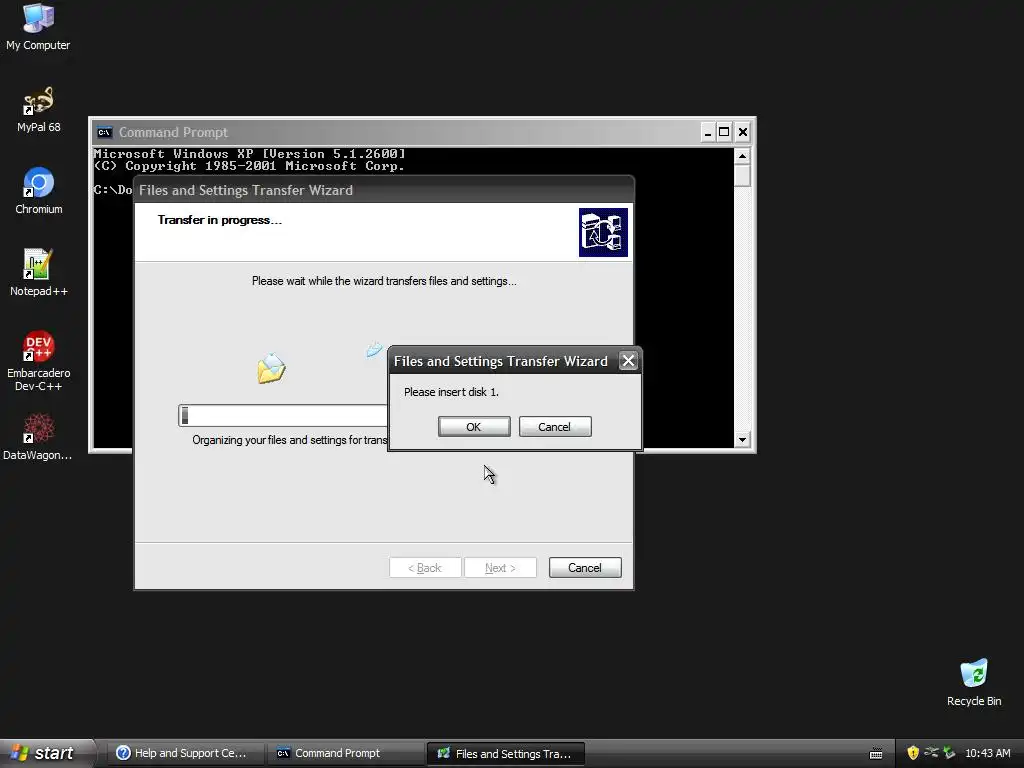Click the tray icon beside the clock

tap(949, 753)
